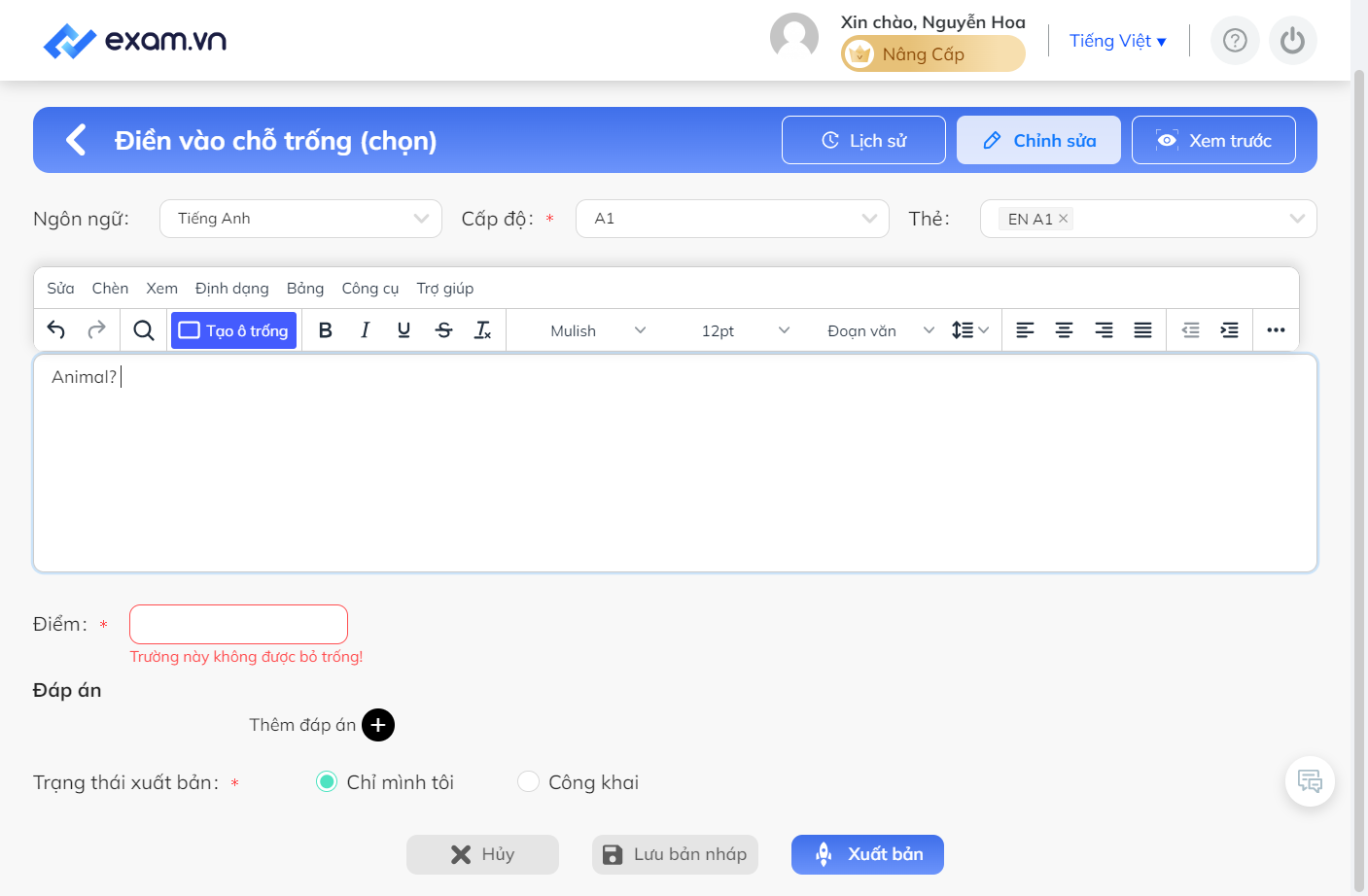Toggle italic formatting
Viewport: 1368px width, 896px height.
pyautogui.click(x=365, y=330)
